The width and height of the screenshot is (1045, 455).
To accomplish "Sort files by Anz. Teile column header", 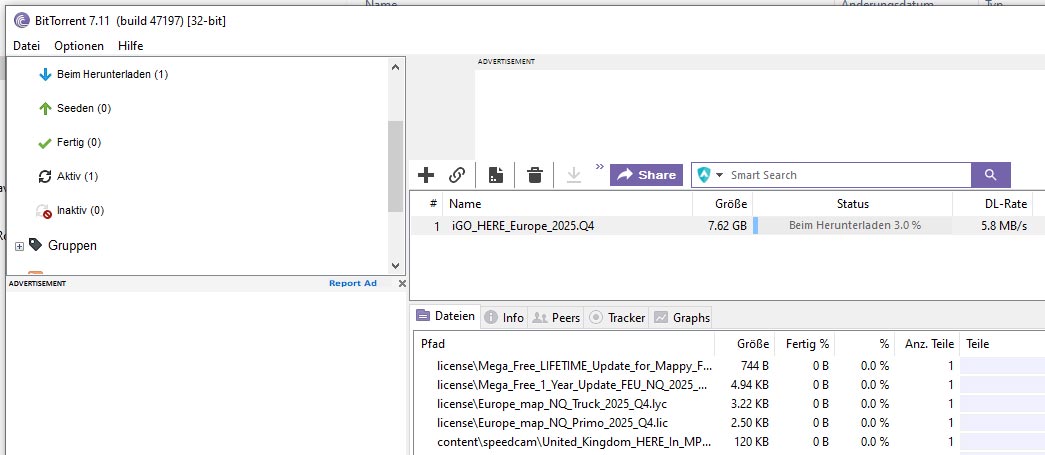I will [x=926, y=344].
